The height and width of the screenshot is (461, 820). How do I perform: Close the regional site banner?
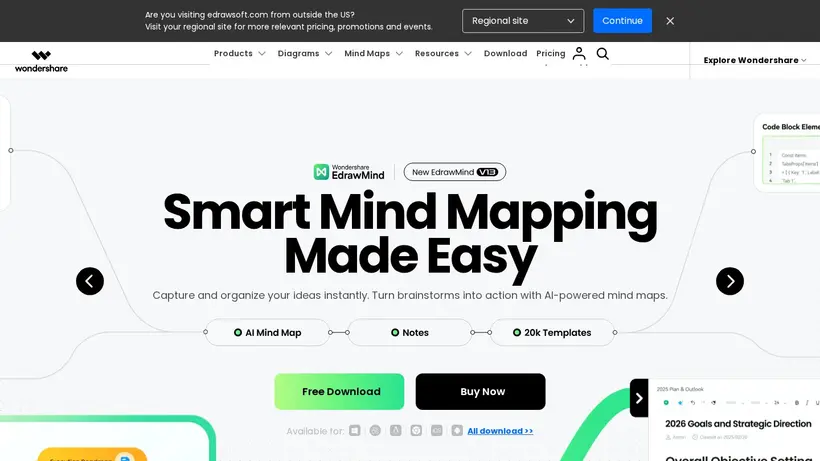670,21
